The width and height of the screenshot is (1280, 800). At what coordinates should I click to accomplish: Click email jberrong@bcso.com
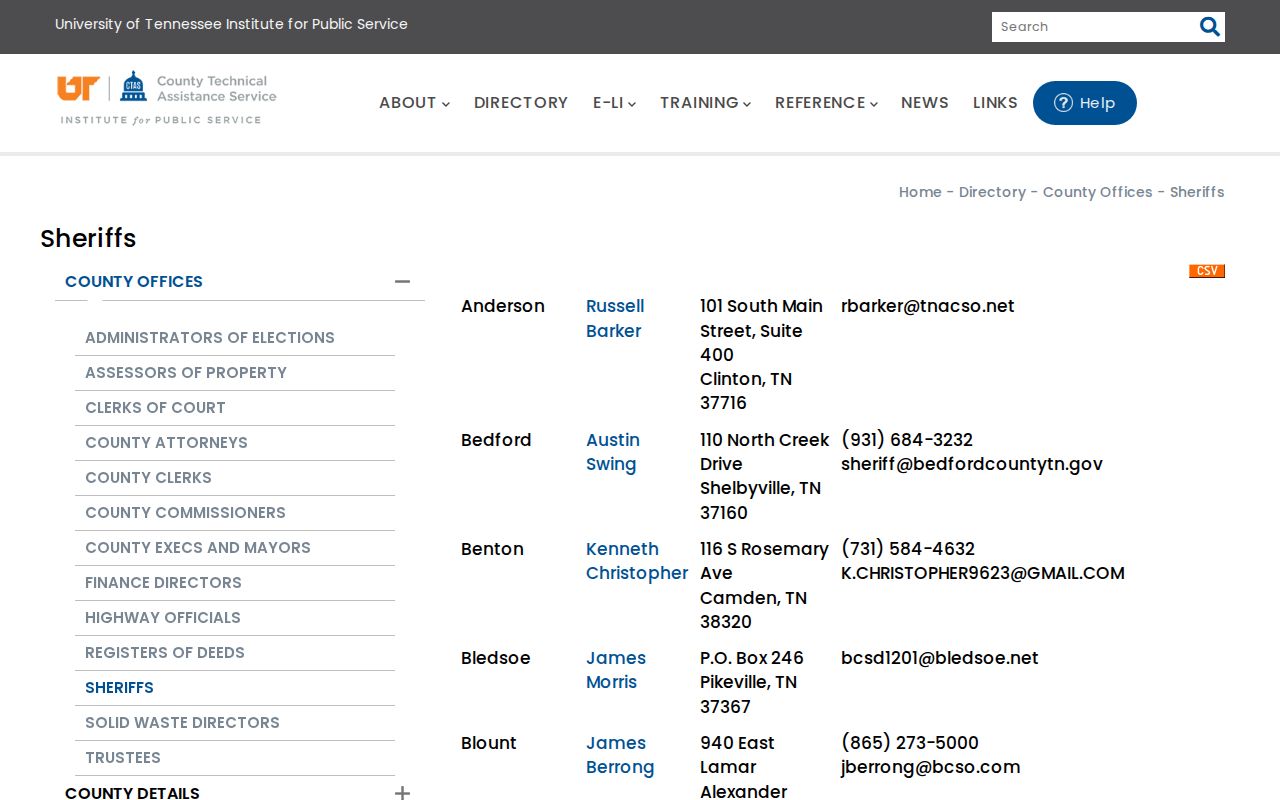pos(931,767)
